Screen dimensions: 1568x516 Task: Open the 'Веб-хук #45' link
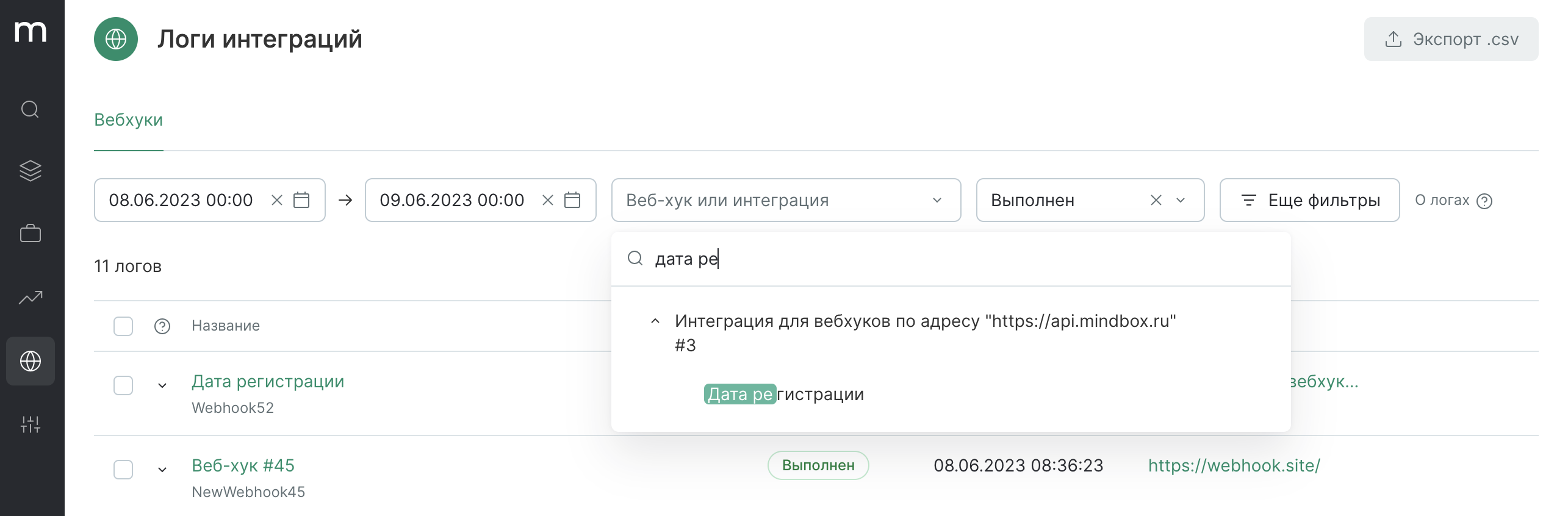[243, 466]
